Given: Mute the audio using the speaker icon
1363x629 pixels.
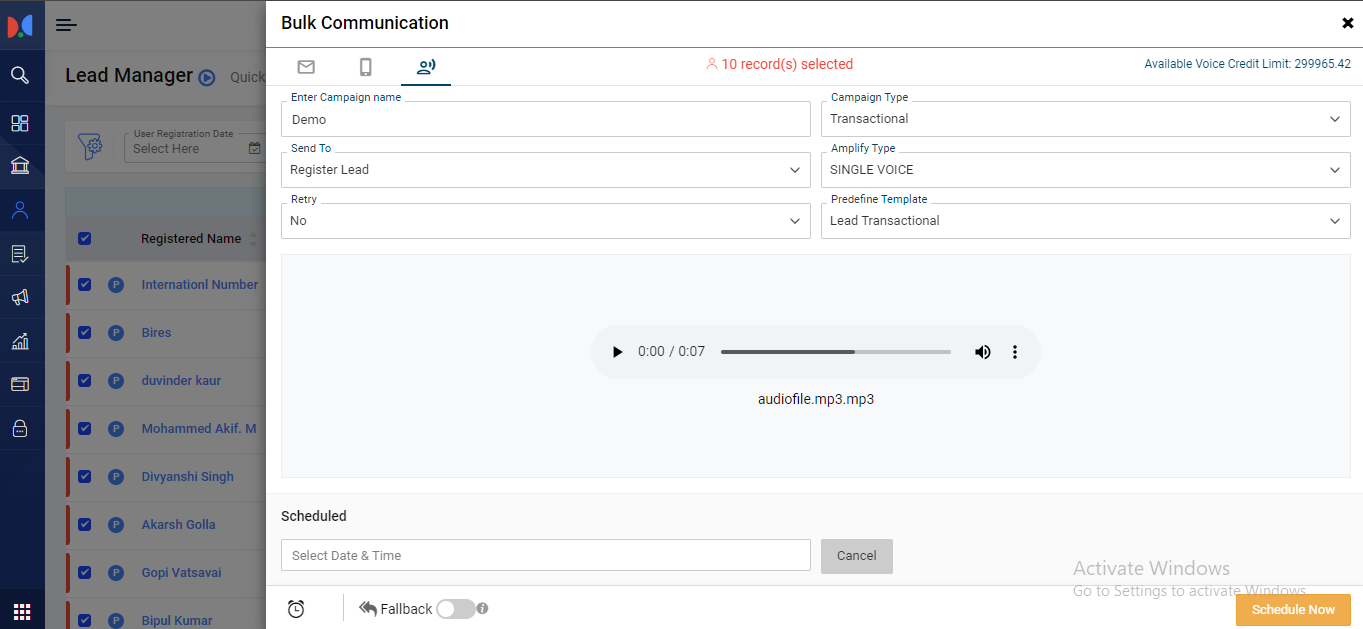Looking at the screenshot, I should [983, 352].
